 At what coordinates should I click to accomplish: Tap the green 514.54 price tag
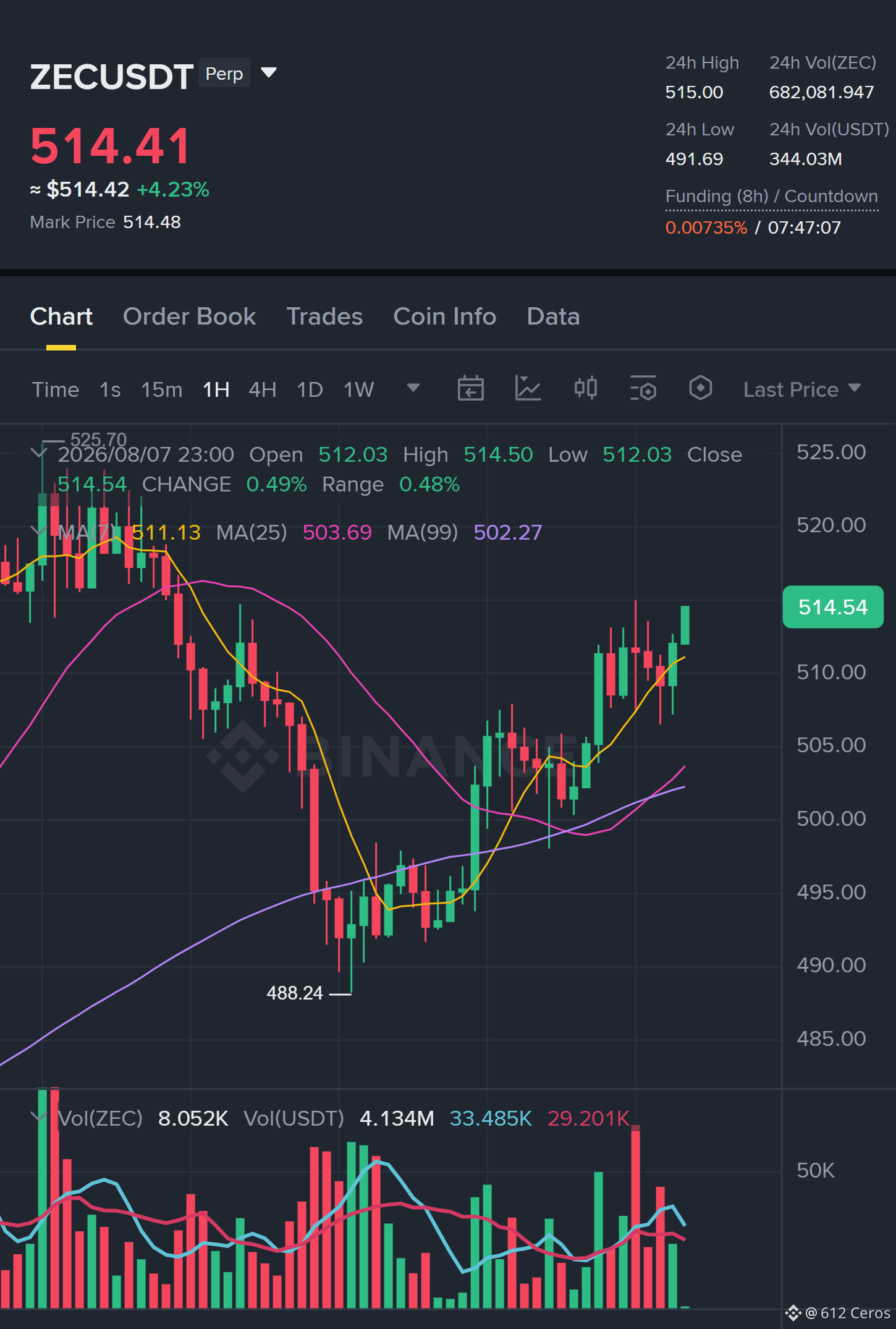[x=833, y=607]
